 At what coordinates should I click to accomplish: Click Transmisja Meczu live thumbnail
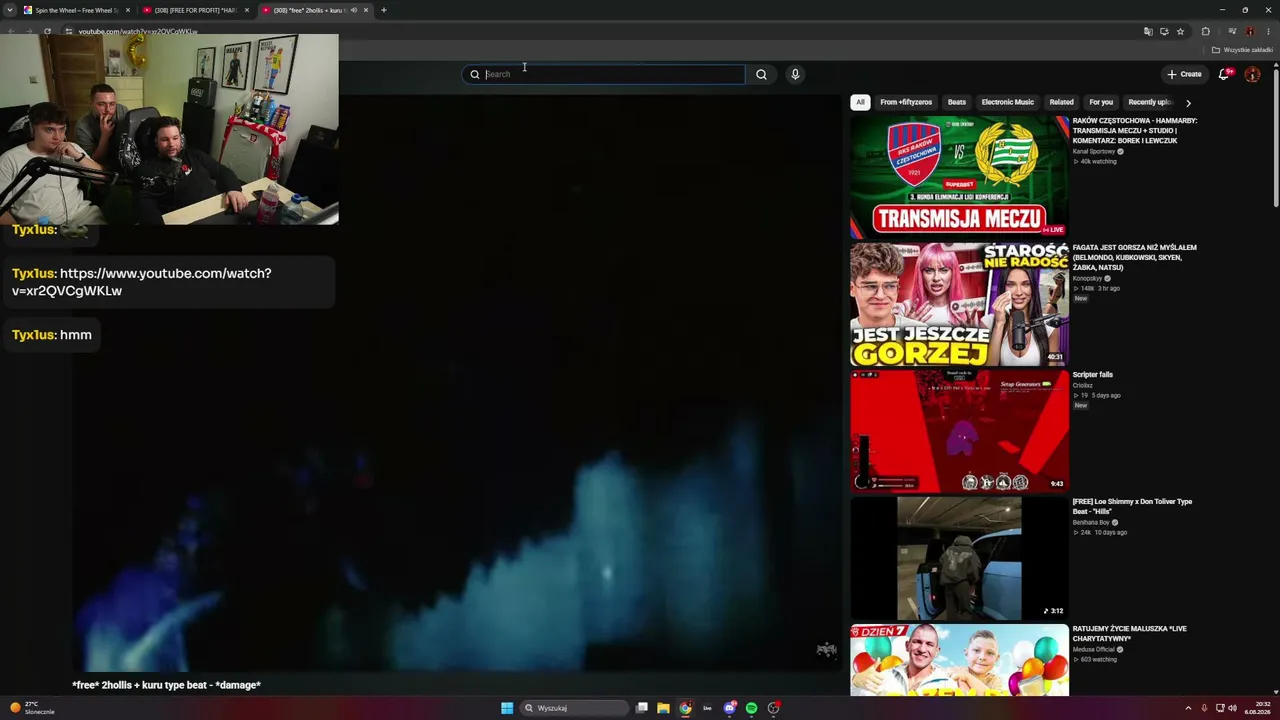coord(959,177)
